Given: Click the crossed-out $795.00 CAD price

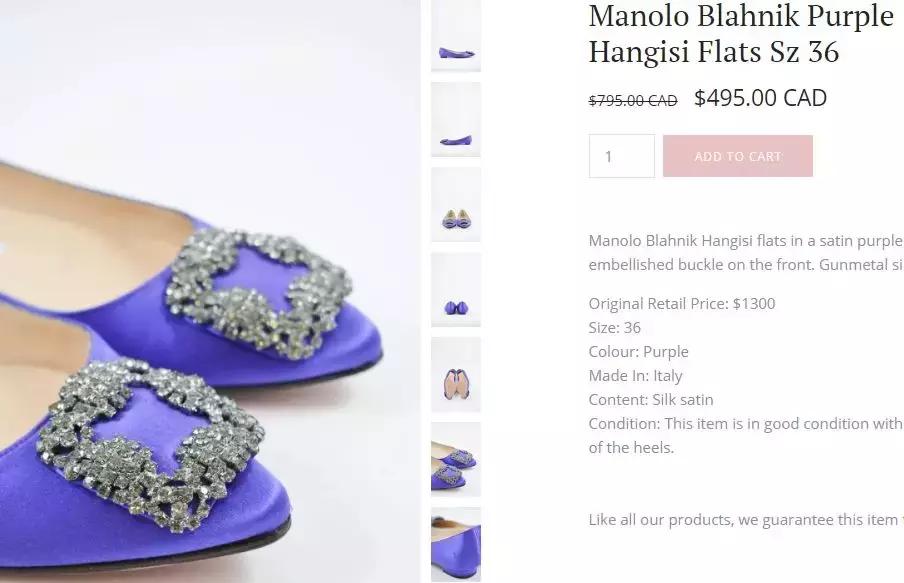Looking at the screenshot, I should click(x=633, y=101).
